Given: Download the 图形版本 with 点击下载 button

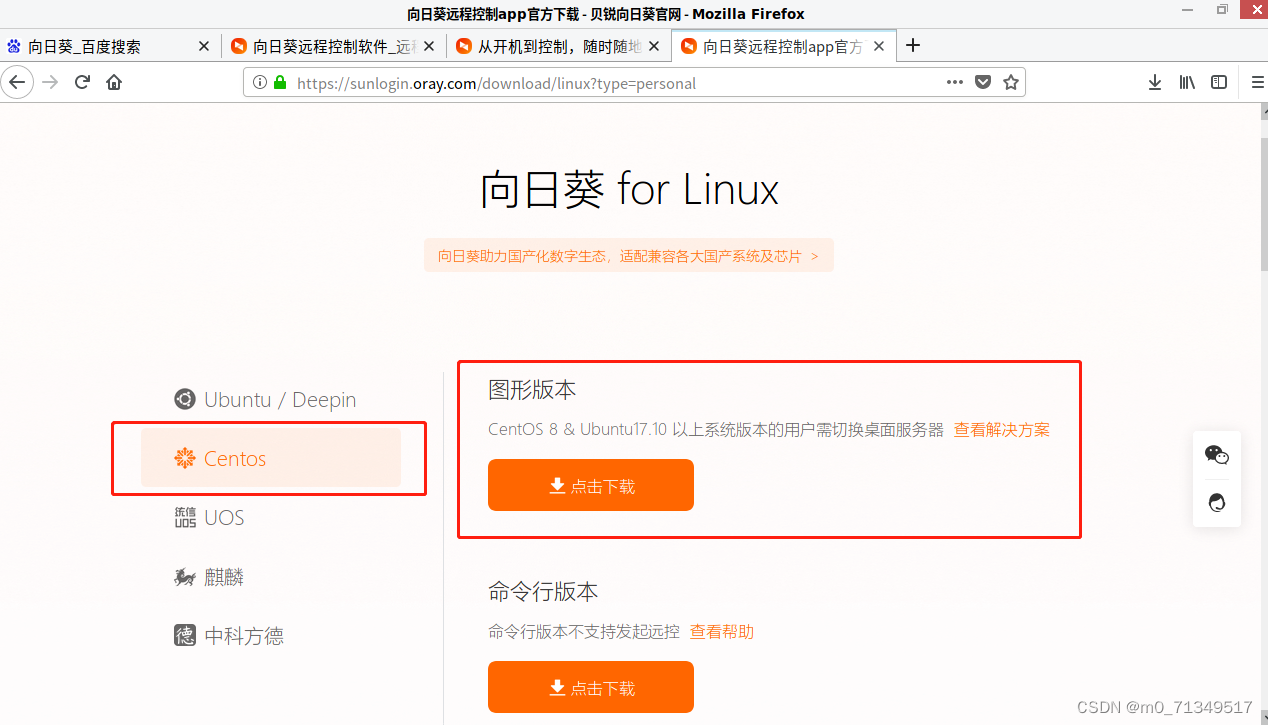Looking at the screenshot, I should [590, 485].
